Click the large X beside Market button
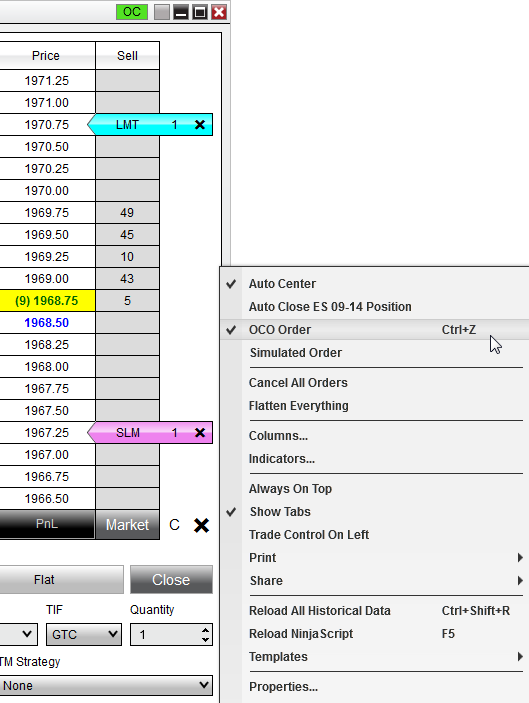The width and height of the screenshot is (529, 703). coord(201,525)
